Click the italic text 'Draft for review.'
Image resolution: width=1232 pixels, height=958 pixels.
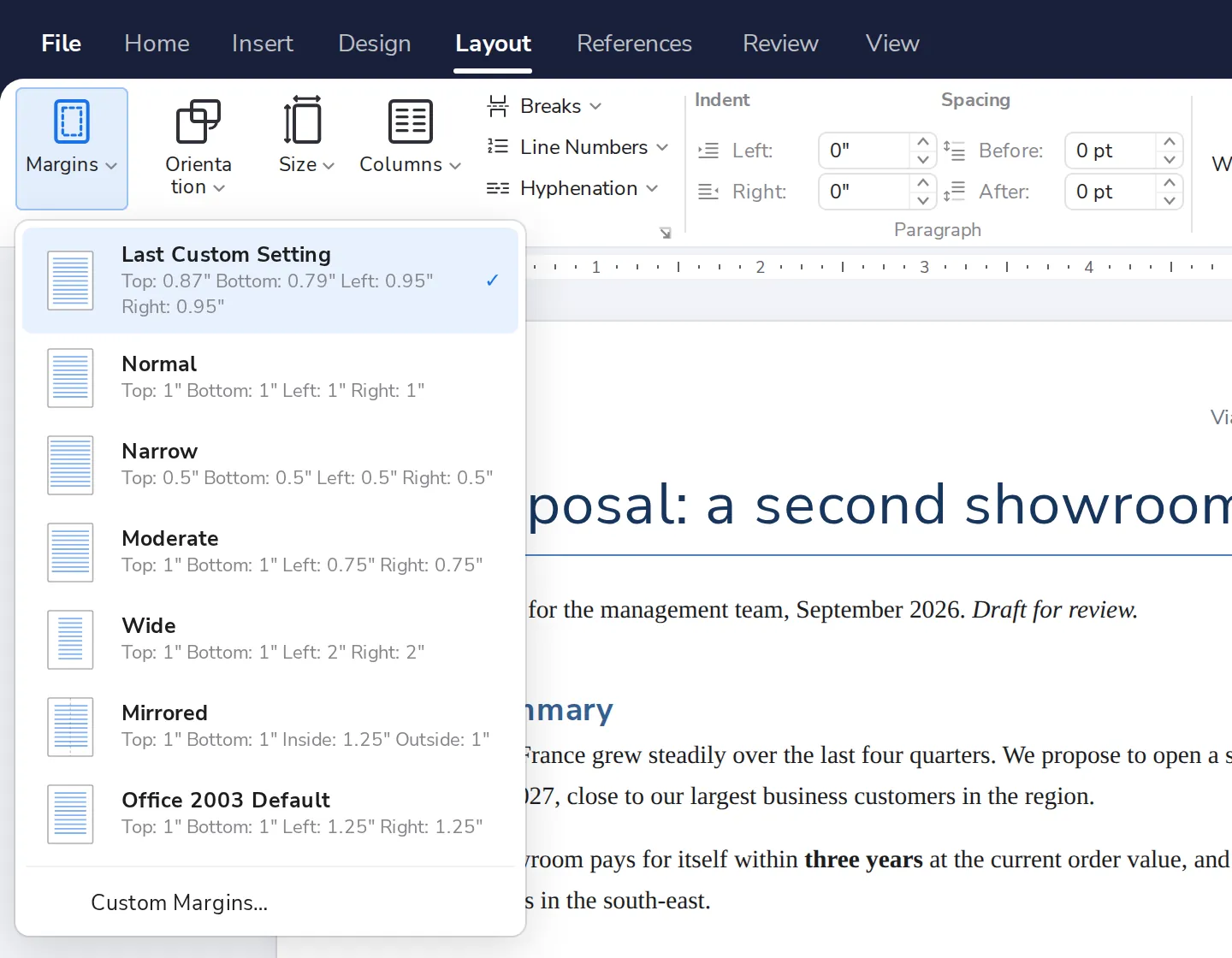(x=1055, y=610)
